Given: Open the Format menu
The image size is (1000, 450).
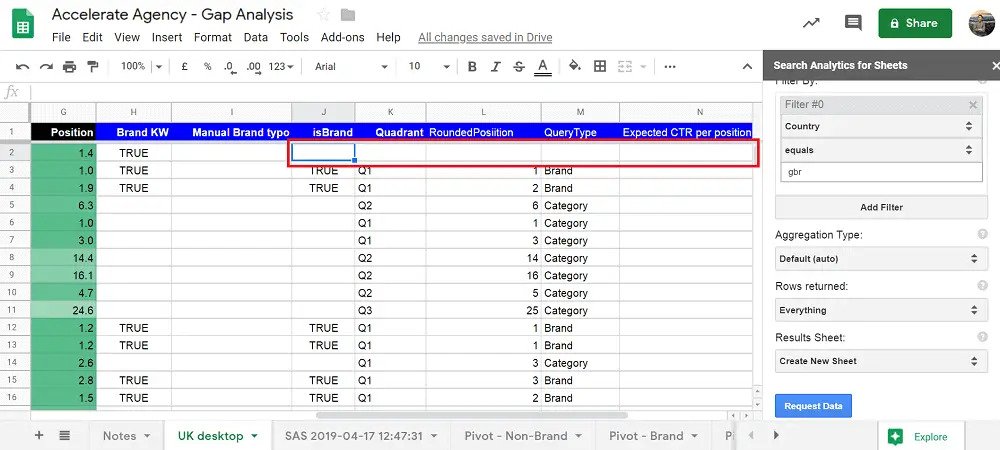Looking at the screenshot, I should [x=213, y=38].
